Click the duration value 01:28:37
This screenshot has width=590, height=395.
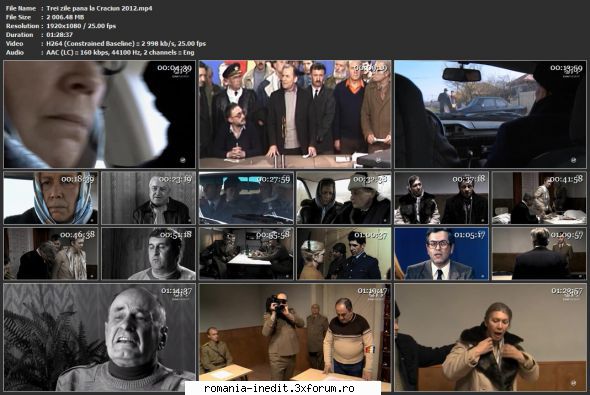(59, 35)
